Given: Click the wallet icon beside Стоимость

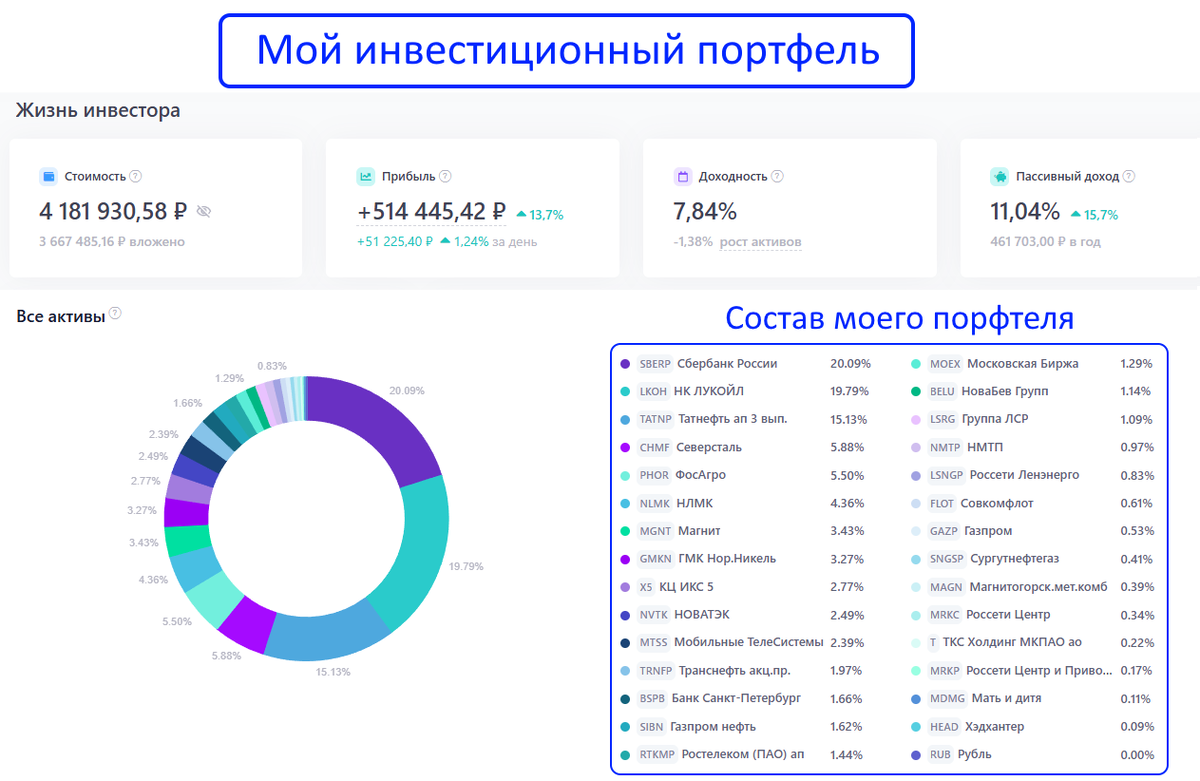Looking at the screenshot, I should pos(48,177).
